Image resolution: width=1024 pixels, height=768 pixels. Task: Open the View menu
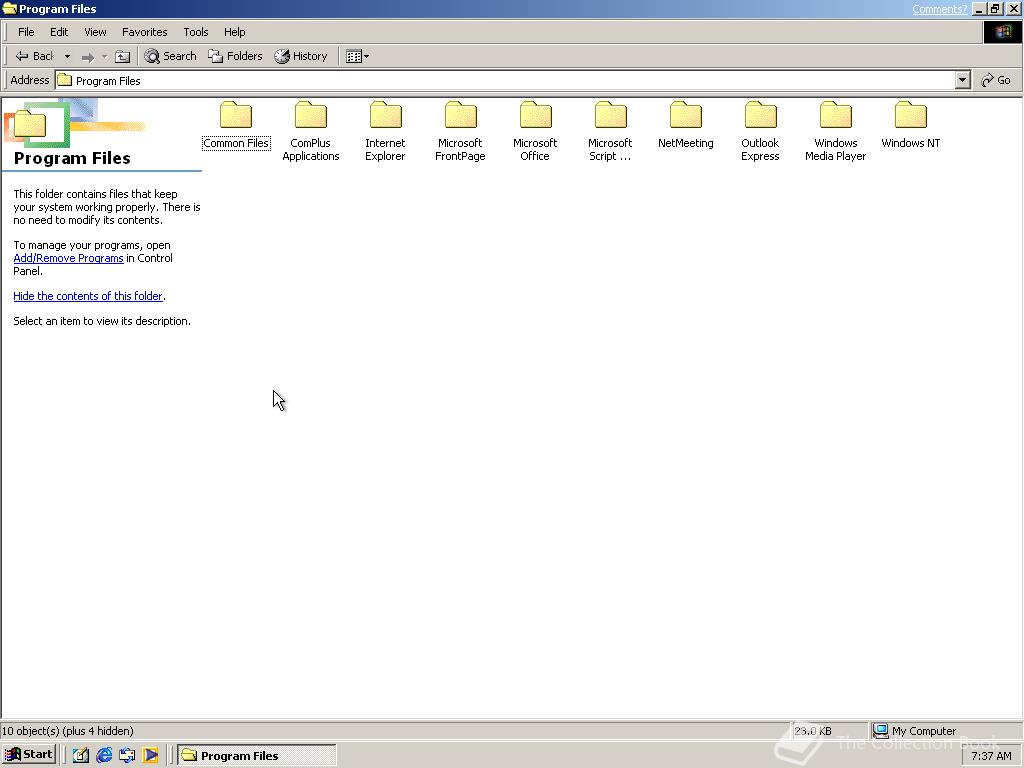tap(95, 32)
